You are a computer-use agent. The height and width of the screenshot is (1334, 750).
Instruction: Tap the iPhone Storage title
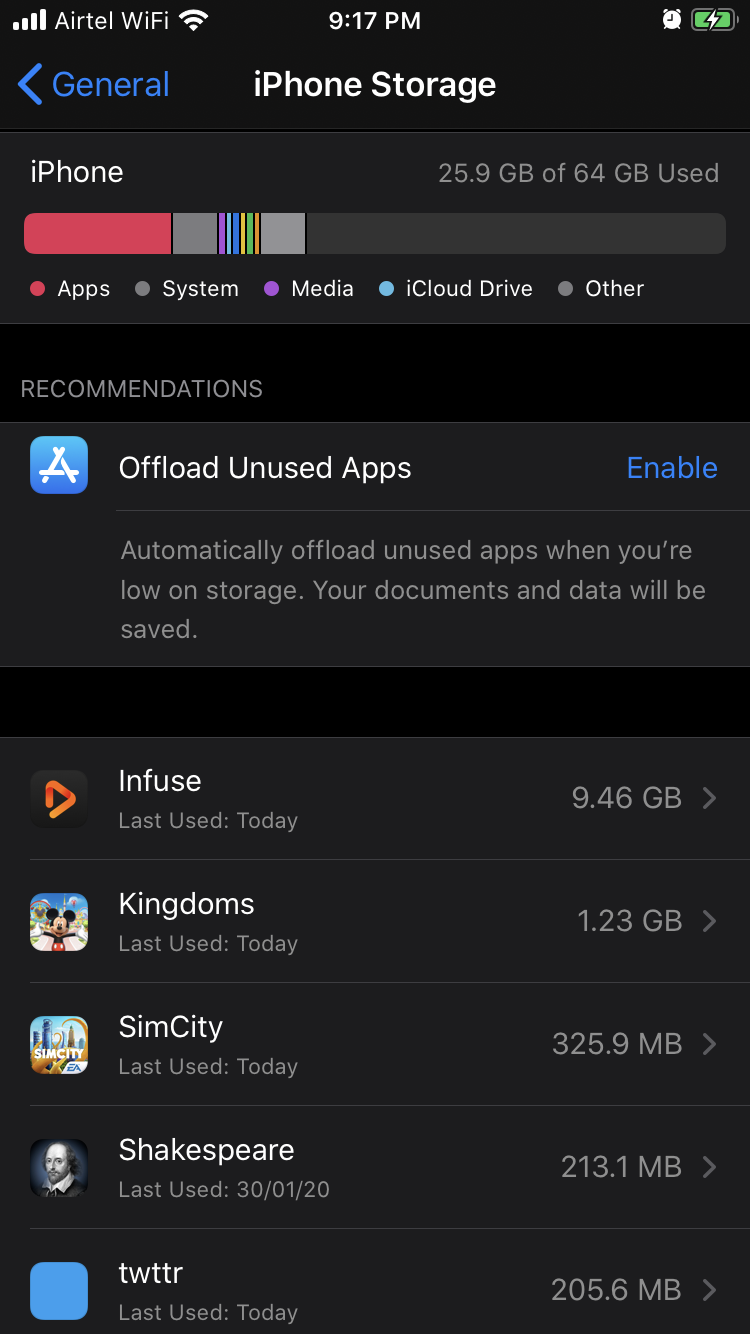coord(375,85)
